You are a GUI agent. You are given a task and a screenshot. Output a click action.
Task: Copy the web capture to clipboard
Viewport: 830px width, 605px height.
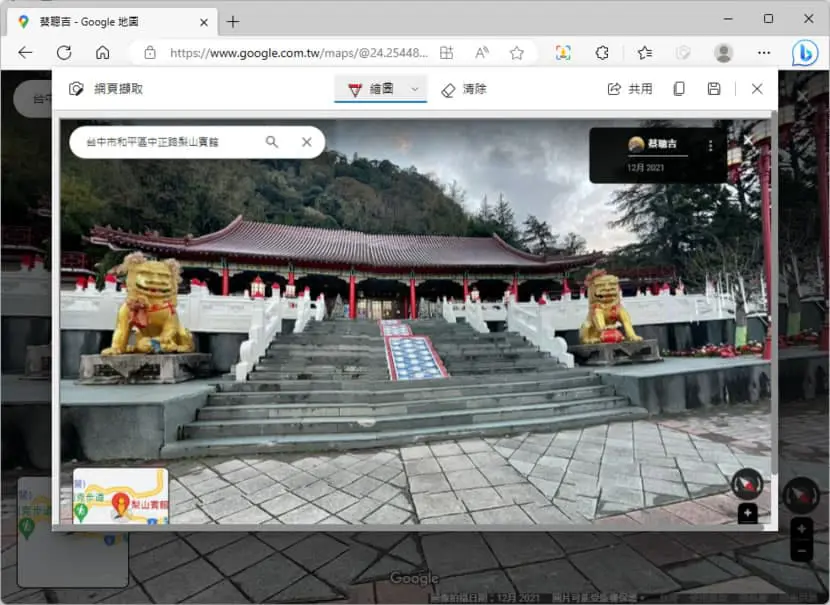point(679,89)
